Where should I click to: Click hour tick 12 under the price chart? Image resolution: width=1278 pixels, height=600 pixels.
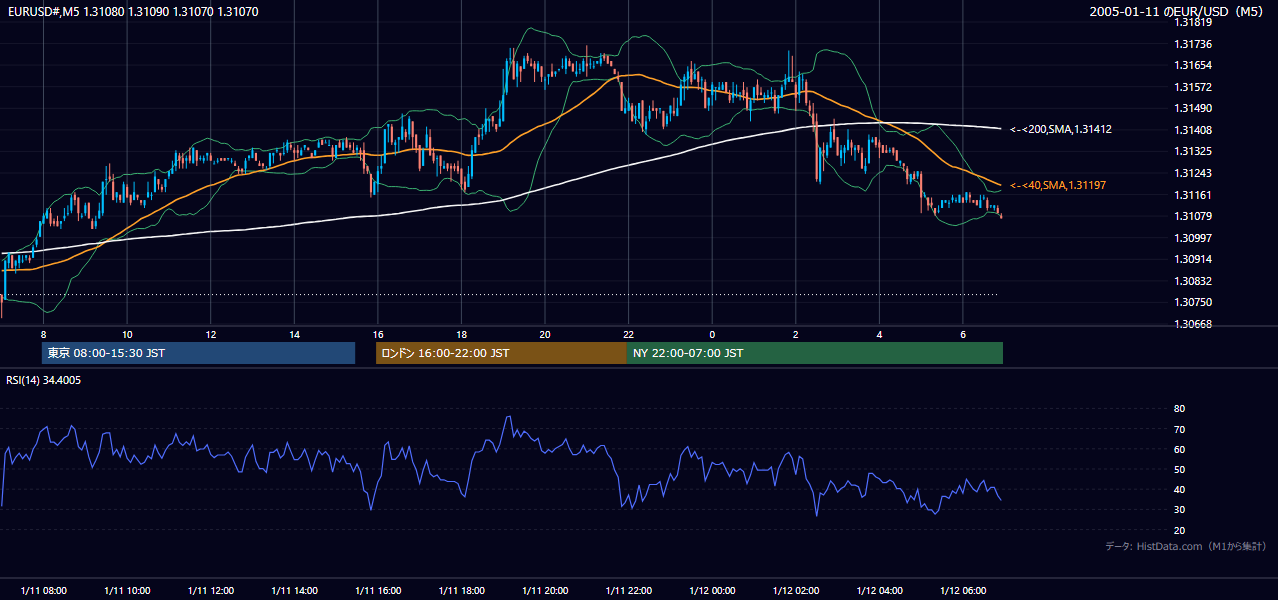pos(210,334)
